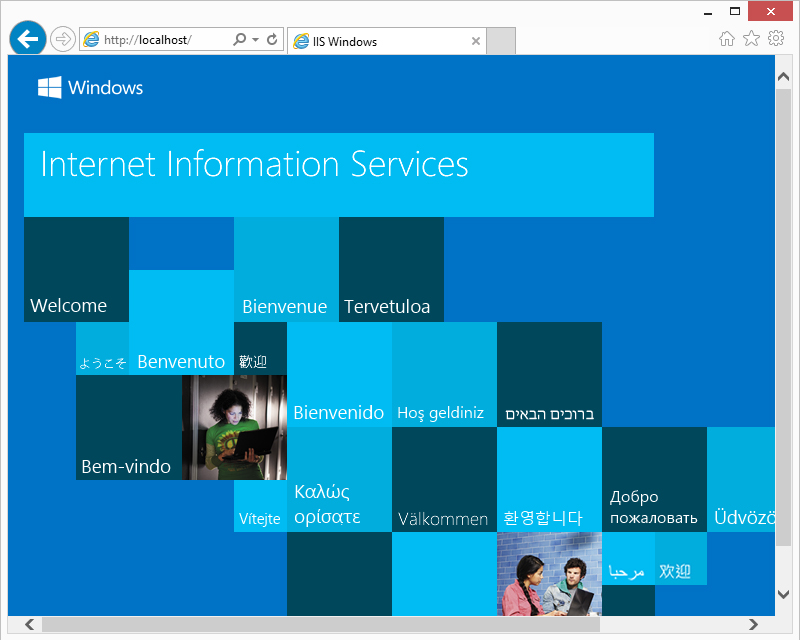Click the horizontal scrollbar left arrow
Screen dimensions: 800x640
point(30,624)
